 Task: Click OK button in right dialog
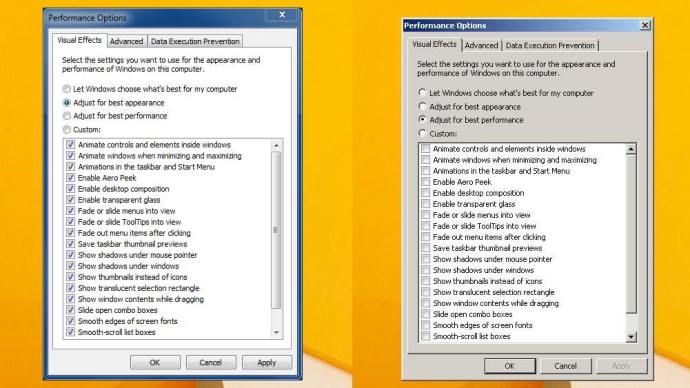(x=510, y=366)
